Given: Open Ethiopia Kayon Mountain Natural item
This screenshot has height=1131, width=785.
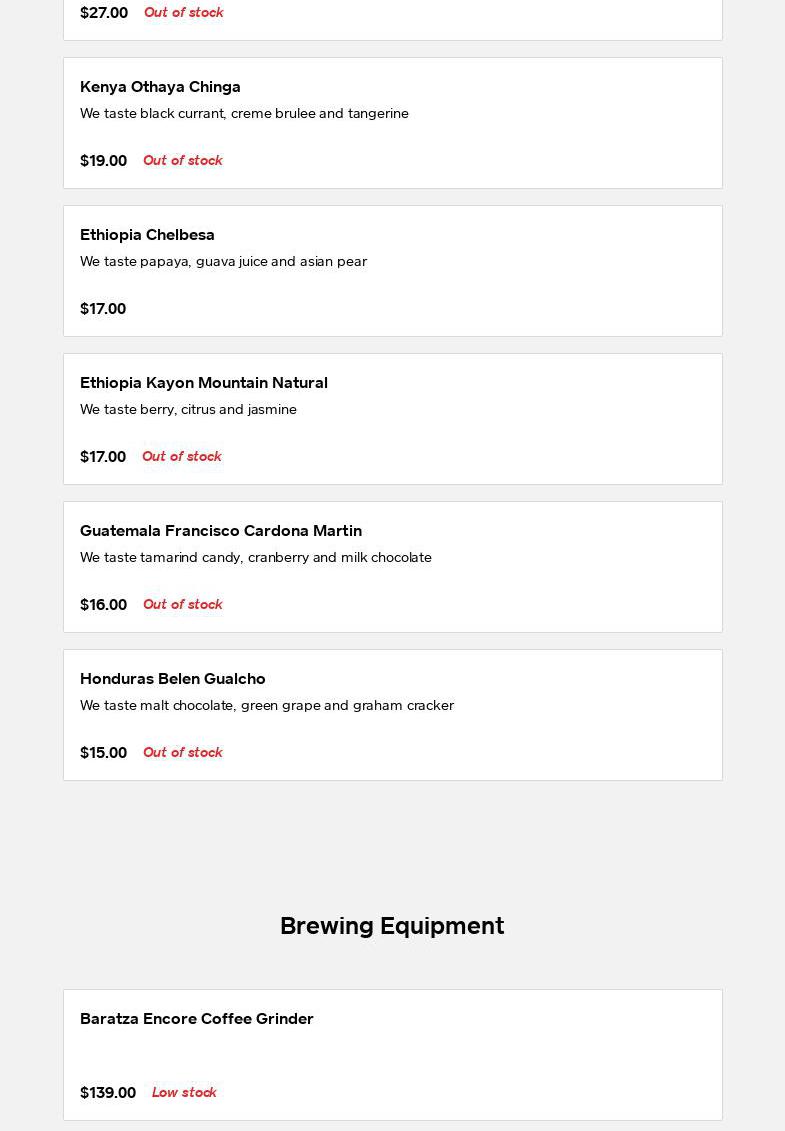Looking at the screenshot, I should click(x=392, y=419).
